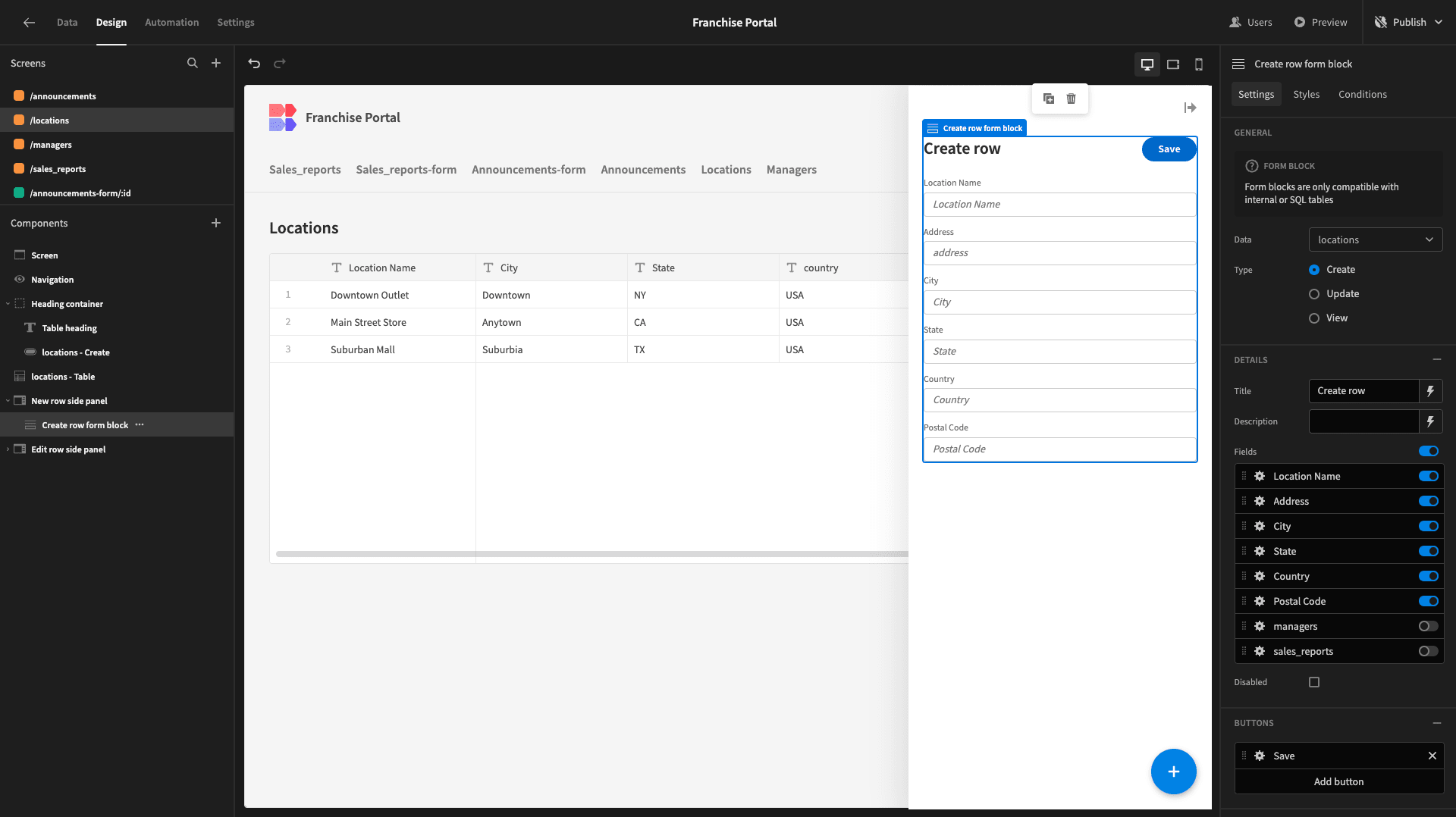Open Save button settings gear
The width and height of the screenshot is (1456, 817).
tap(1260, 756)
